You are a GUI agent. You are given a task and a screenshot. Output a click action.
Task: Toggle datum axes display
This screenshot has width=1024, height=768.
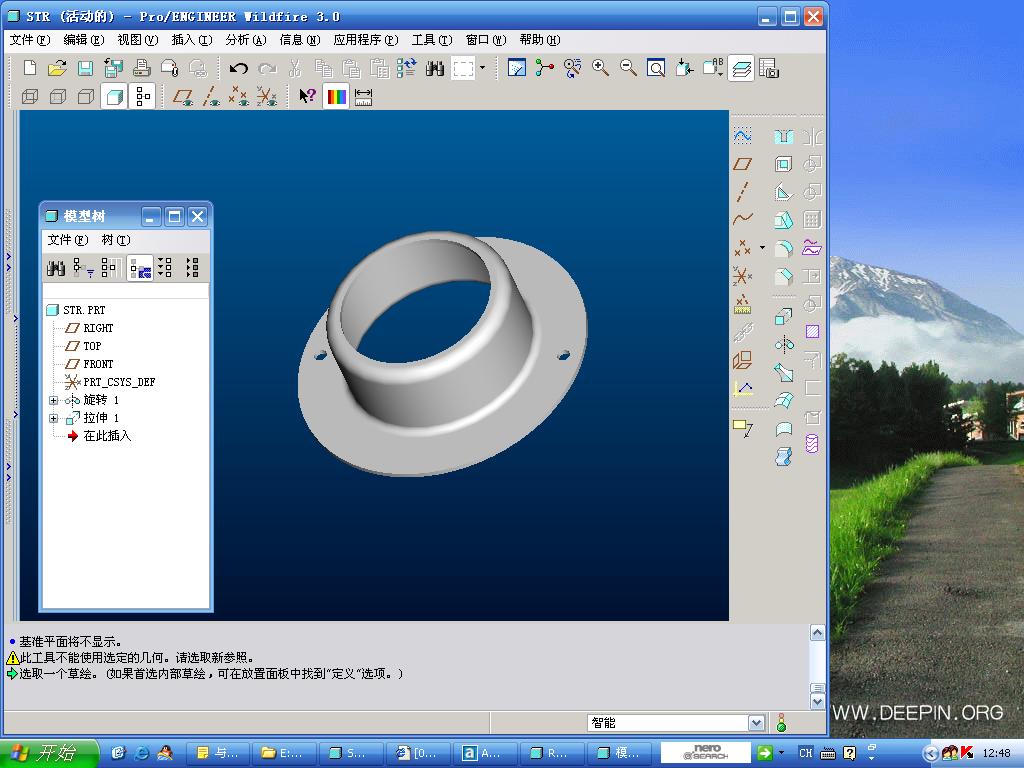tap(211, 97)
